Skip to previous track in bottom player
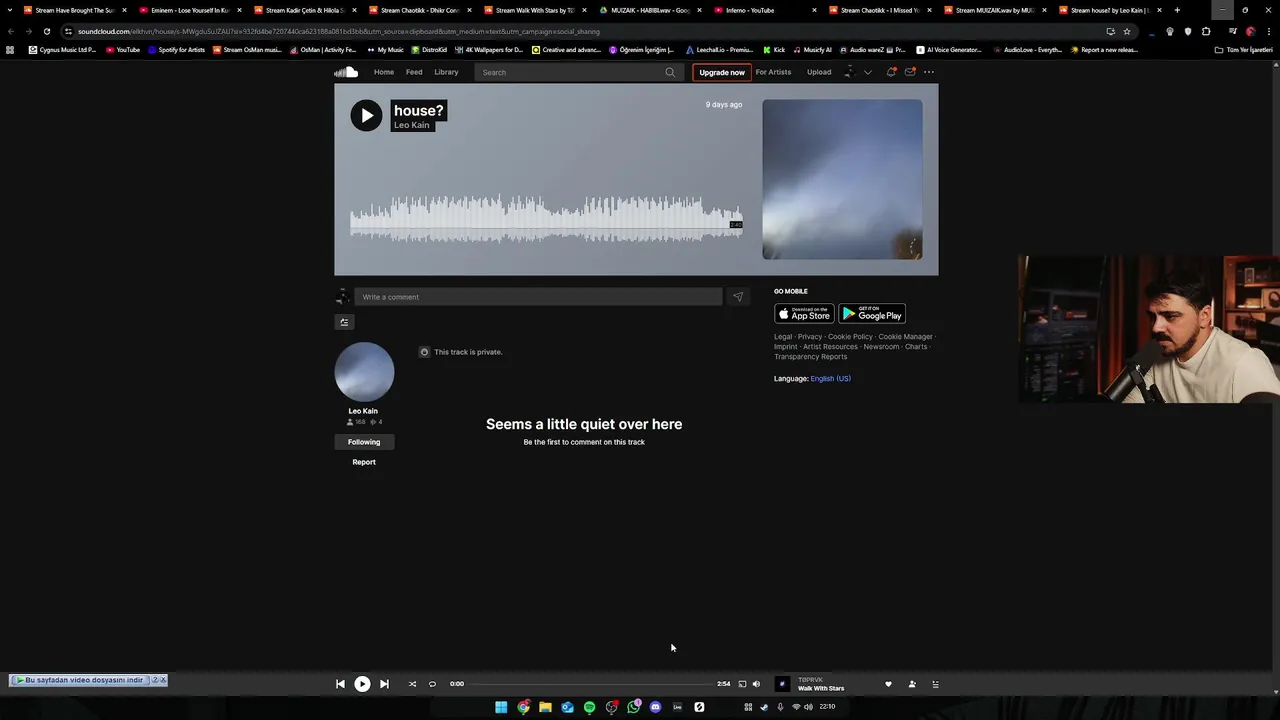Image resolution: width=1280 pixels, height=720 pixels. coord(340,684)
